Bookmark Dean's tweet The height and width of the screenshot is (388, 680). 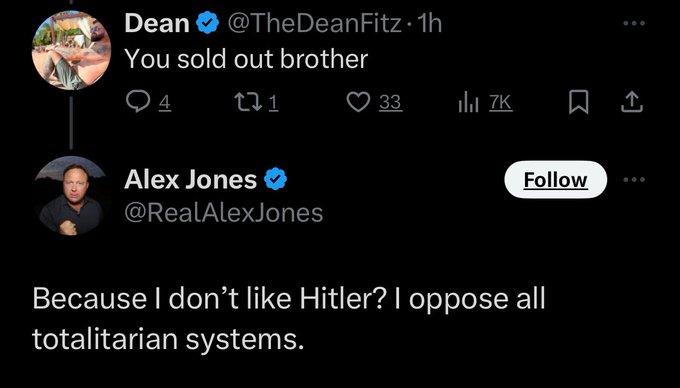pos(579,103)
